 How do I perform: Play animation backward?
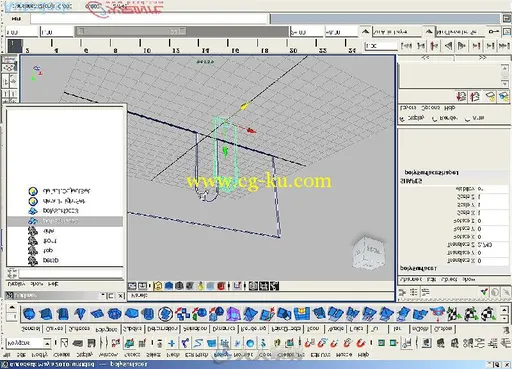point(448,45)
